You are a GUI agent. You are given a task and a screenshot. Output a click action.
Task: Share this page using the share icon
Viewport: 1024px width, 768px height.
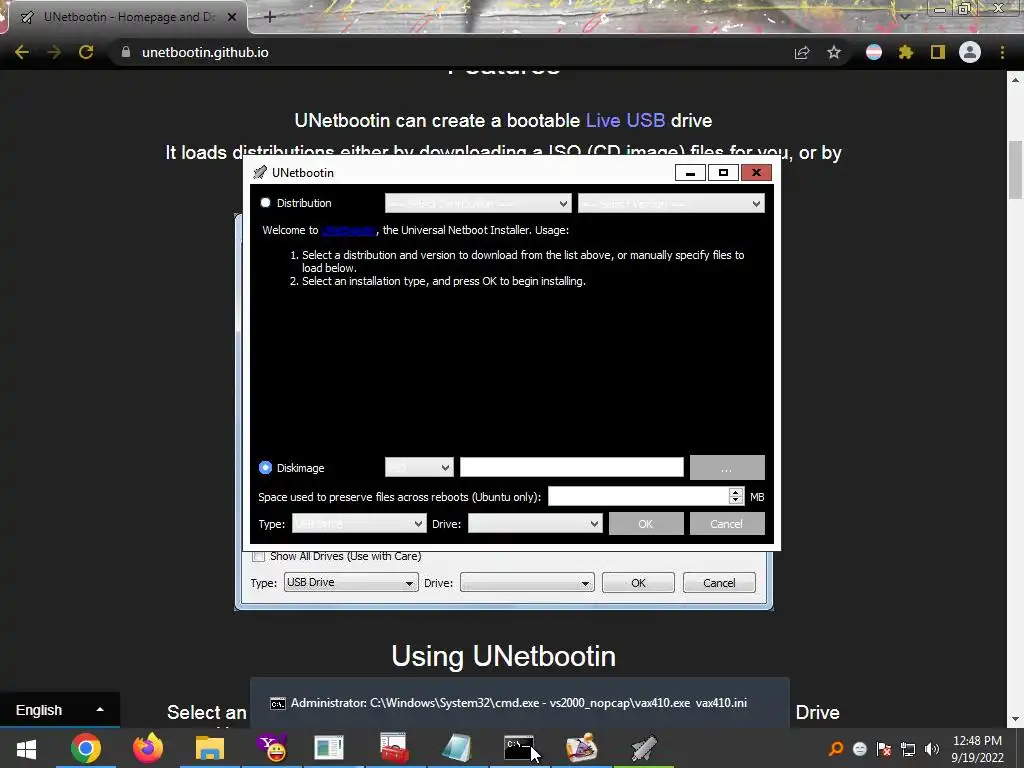[802, 52]
